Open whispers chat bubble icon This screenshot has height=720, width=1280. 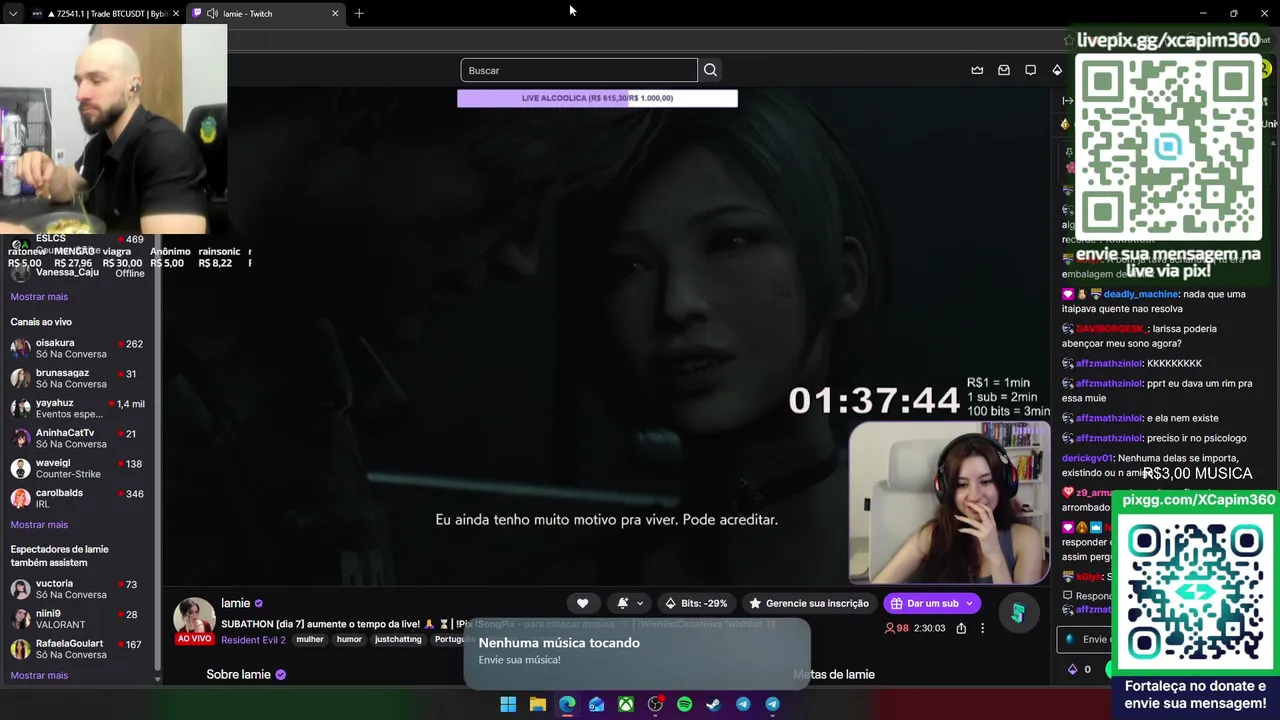[x=1030, y=70]
